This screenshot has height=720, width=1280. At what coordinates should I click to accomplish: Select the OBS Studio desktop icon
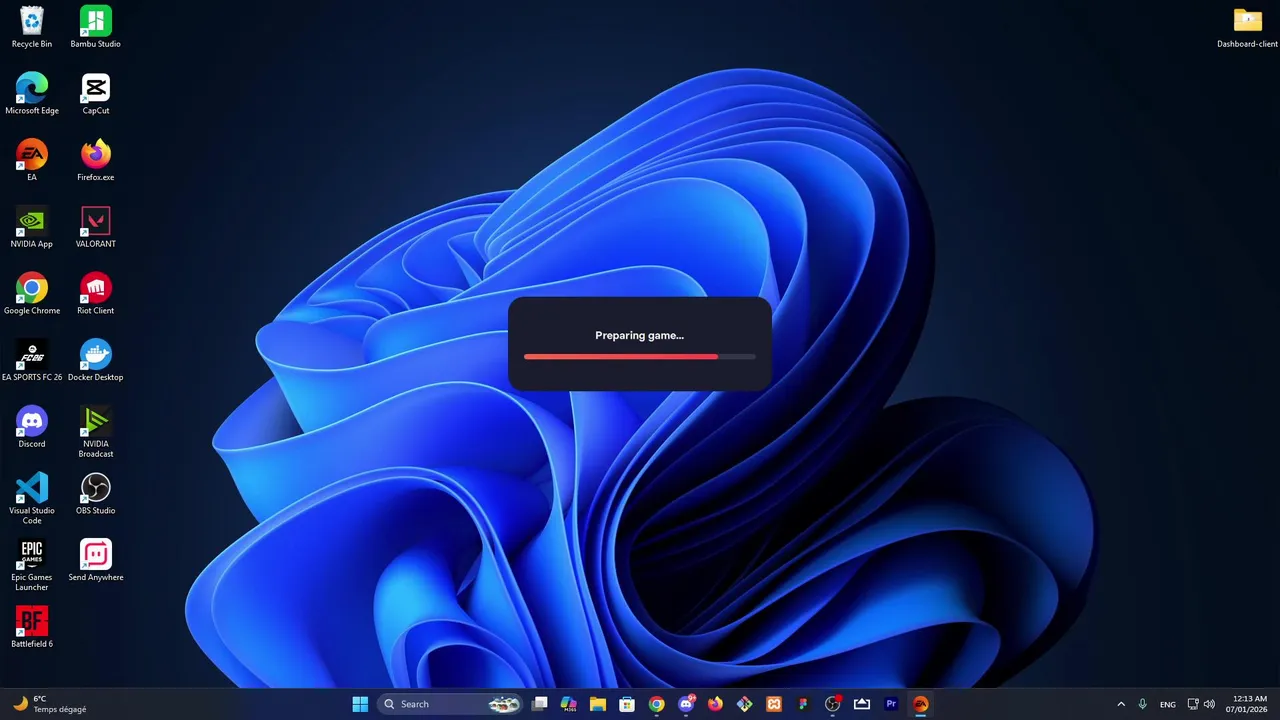[x=96, y=494]
